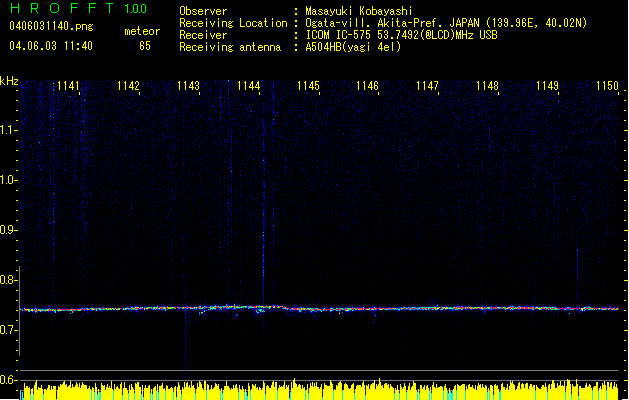Click the 0.8 kHz axis label
This screenshot has height=400, width=629.
point(8,280)
